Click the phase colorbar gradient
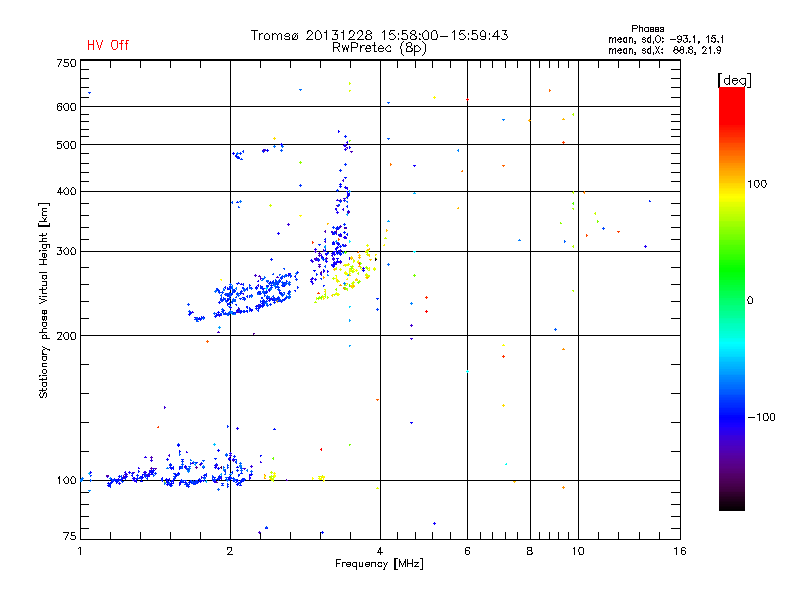 click(732, 298)
